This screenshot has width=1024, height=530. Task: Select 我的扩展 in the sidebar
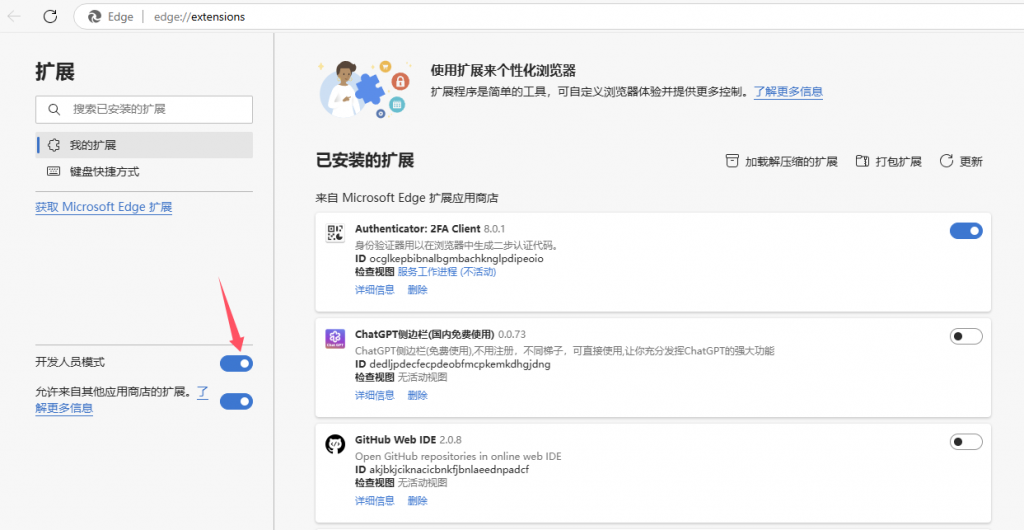click(92, 145)
